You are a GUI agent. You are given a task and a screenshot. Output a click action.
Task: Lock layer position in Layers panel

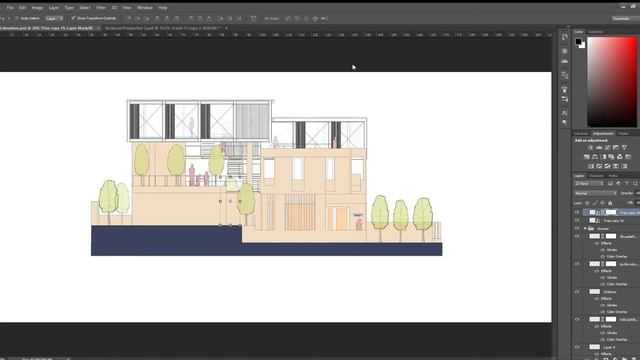tap(602, 203)
